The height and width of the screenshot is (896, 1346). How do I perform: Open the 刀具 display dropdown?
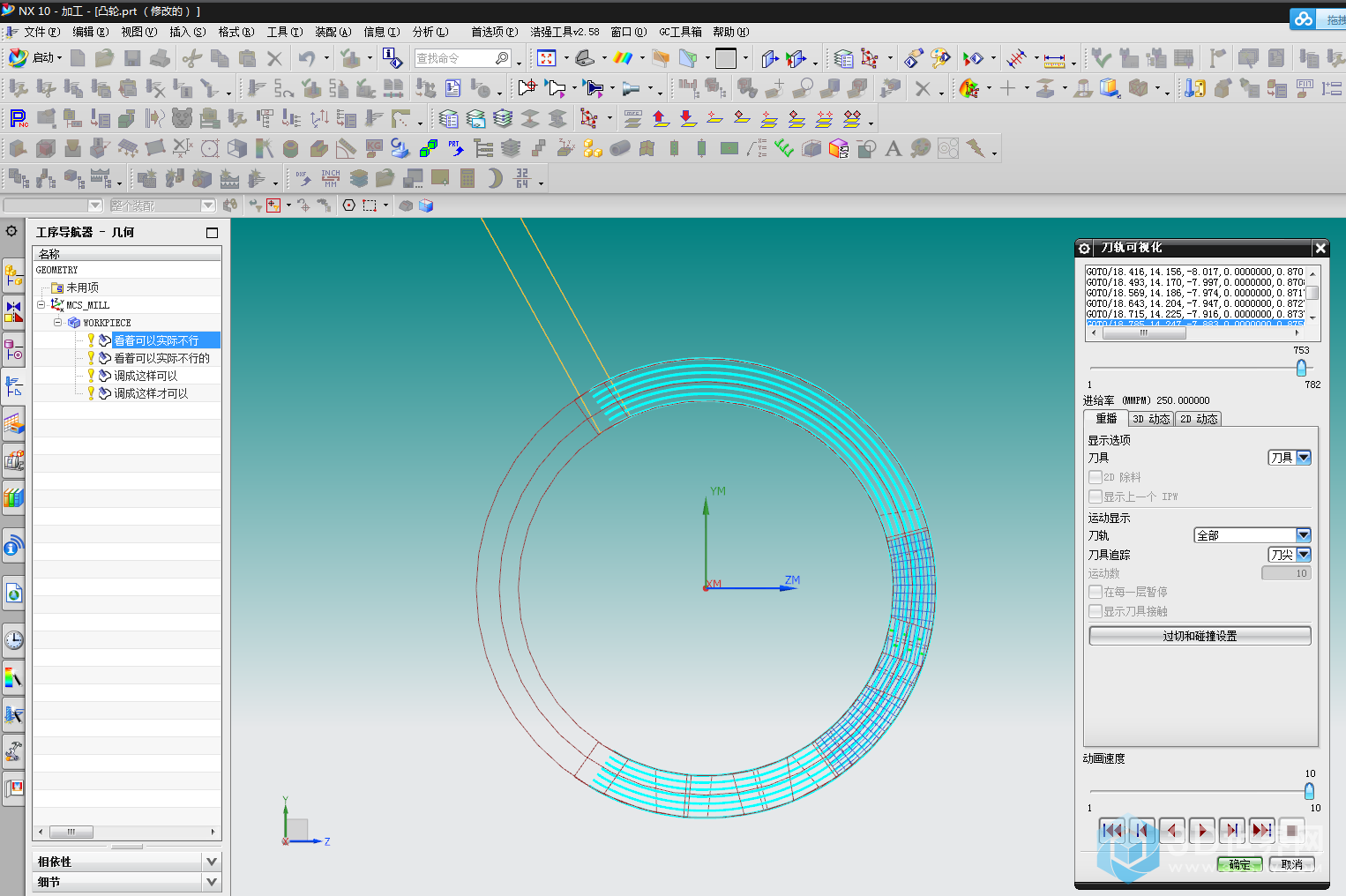pos(1303,458)
